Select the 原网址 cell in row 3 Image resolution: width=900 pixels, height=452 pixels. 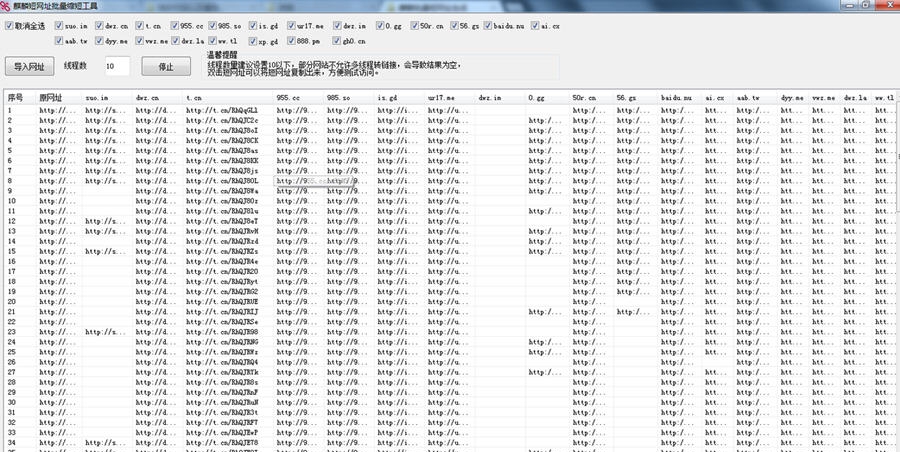click(x=57, y=130)
